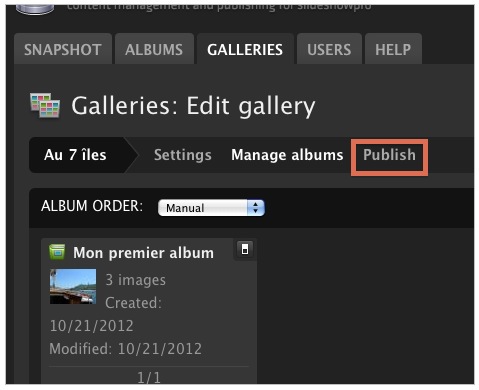The height and width of the screenshot is (390, 479).
Task: Go to the USERS tab
Action: 329,49
